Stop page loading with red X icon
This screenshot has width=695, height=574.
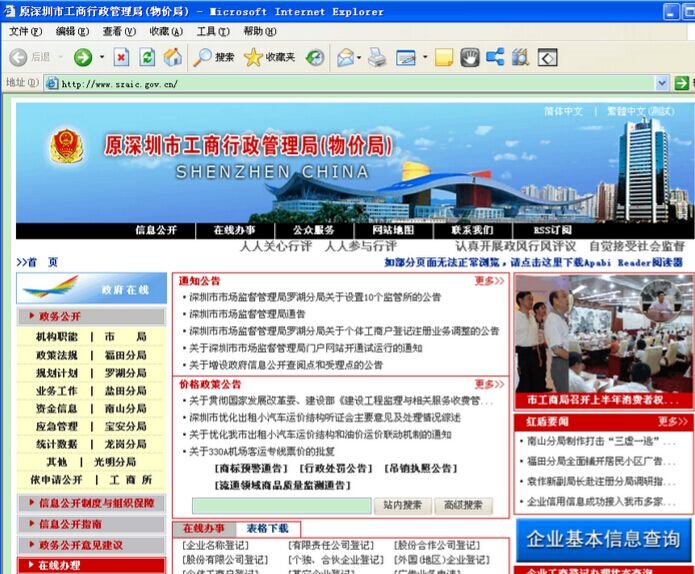(121, 57)
